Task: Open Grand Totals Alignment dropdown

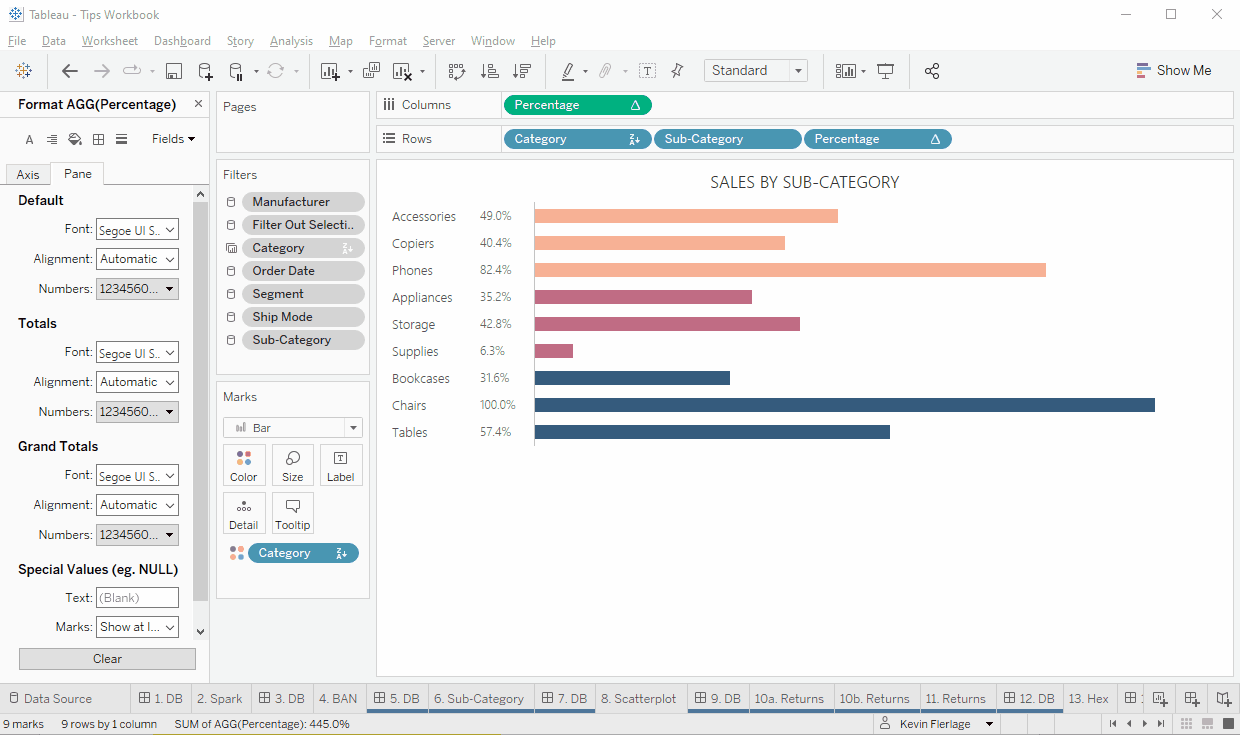Action: pos(137,505)
